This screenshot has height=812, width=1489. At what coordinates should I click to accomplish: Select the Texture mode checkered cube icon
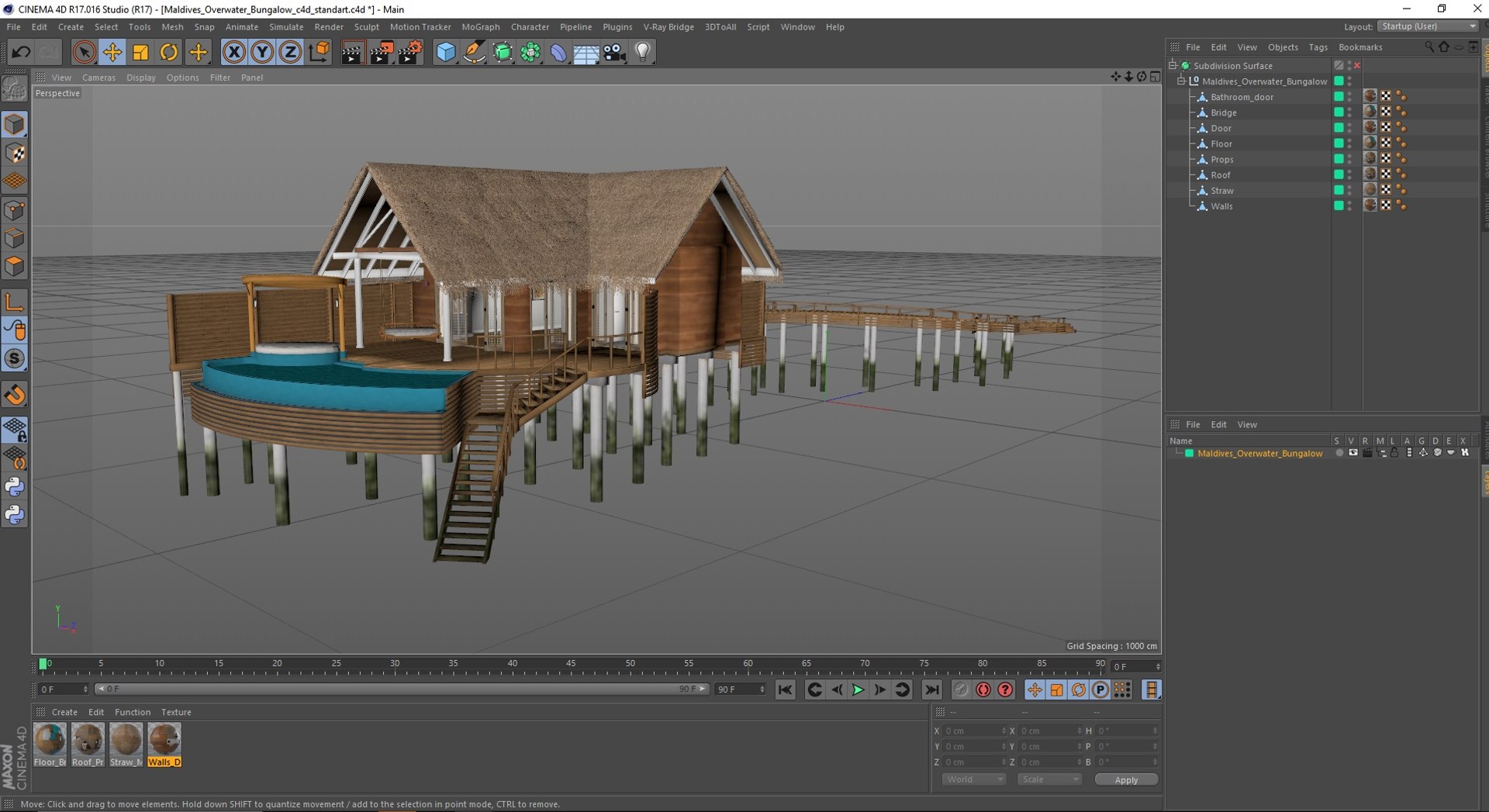click(x=15, y=154)
